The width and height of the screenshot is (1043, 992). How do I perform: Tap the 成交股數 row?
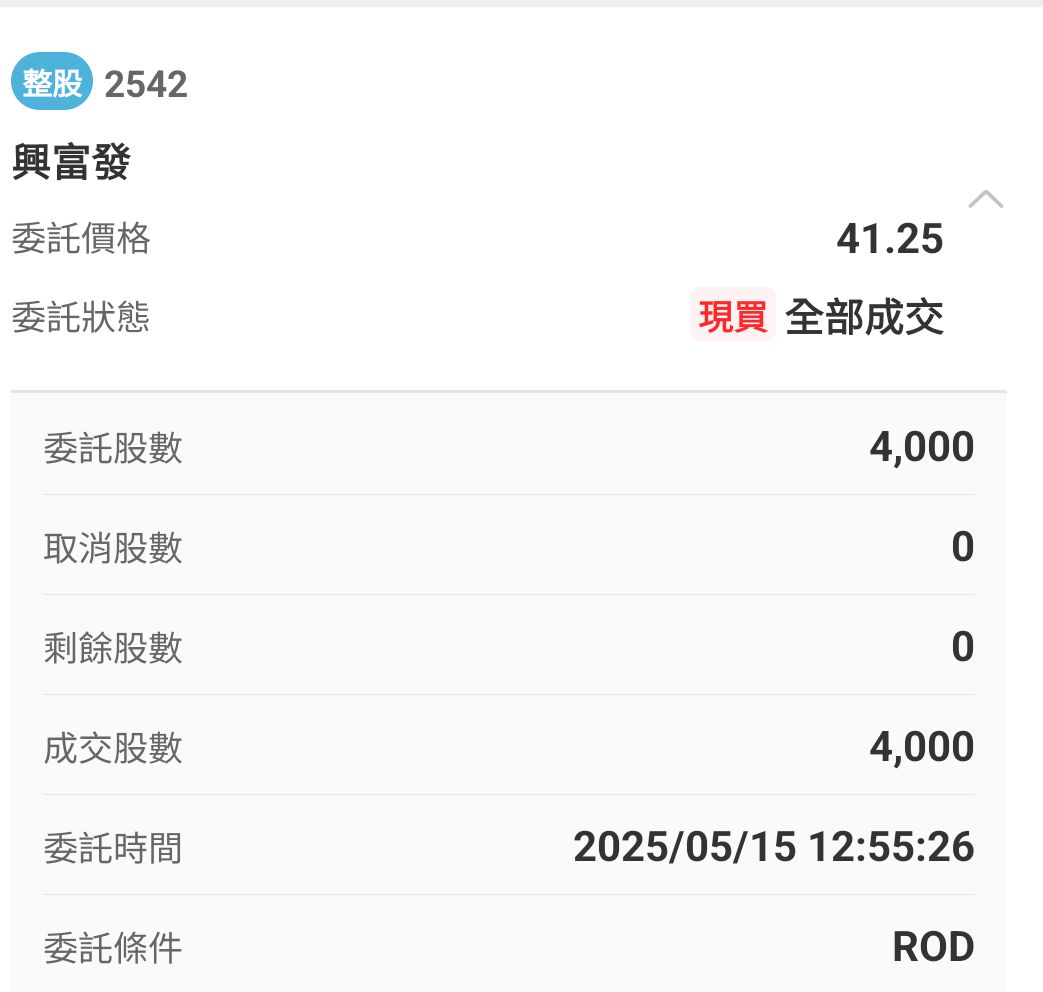point(508,747)
